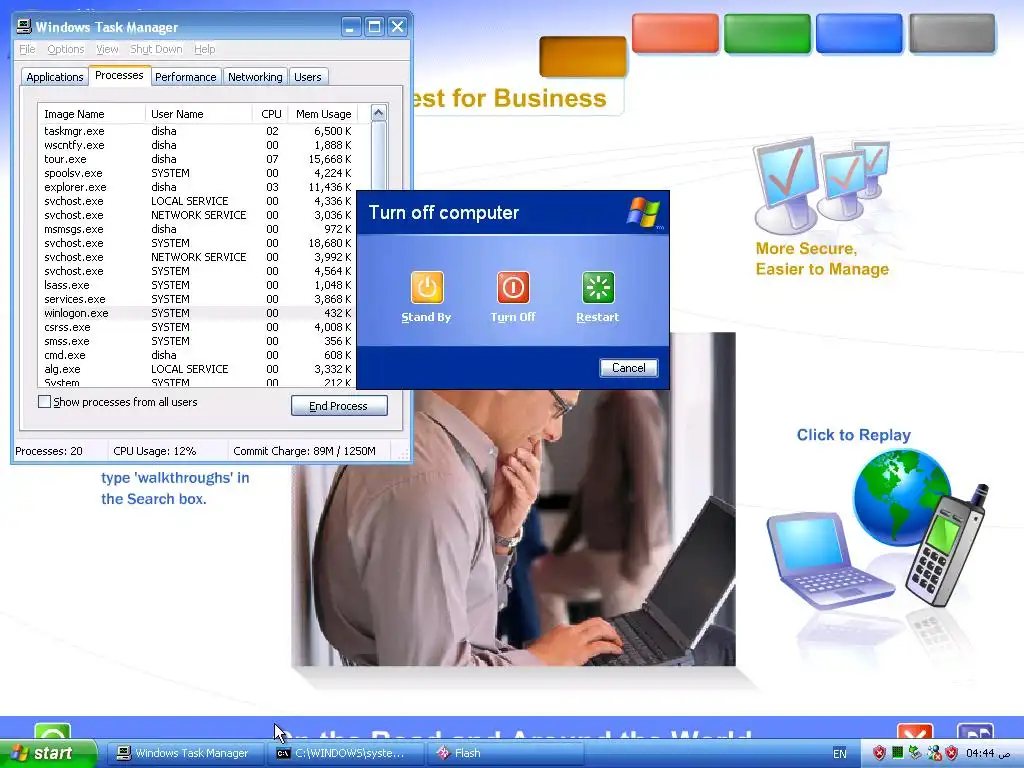Click the Safely Remove Hardware tray icon
Screen dimensions: 1024x768
[x=916, y=753]
